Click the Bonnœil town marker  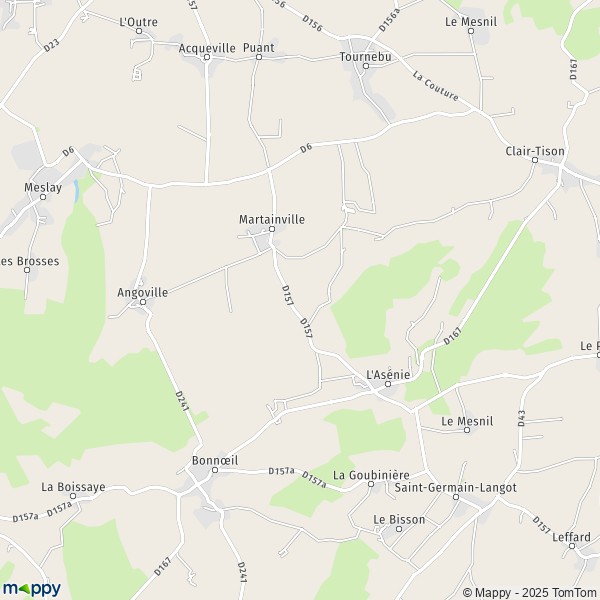215,470
